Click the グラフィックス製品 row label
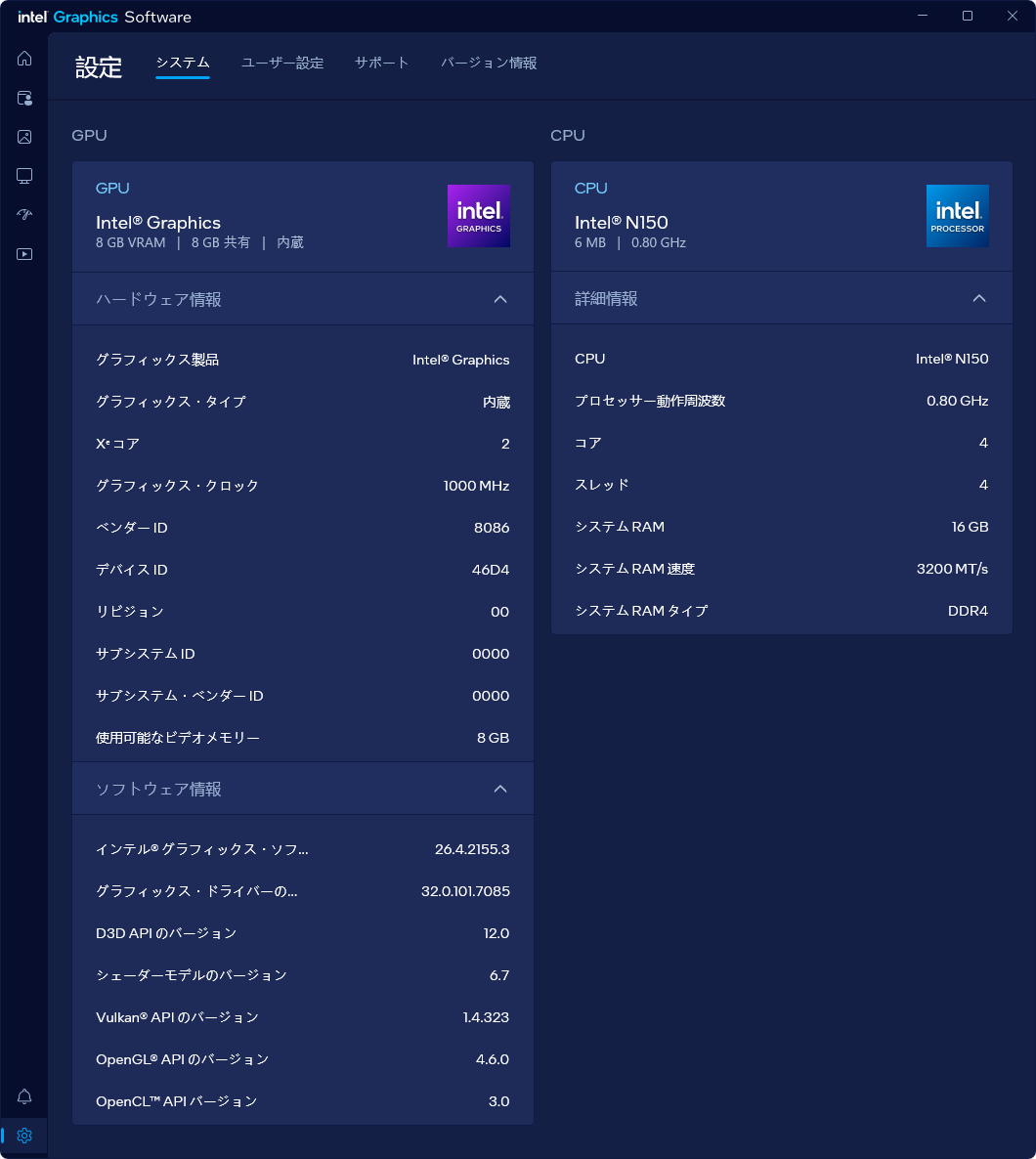 [156, 360]
